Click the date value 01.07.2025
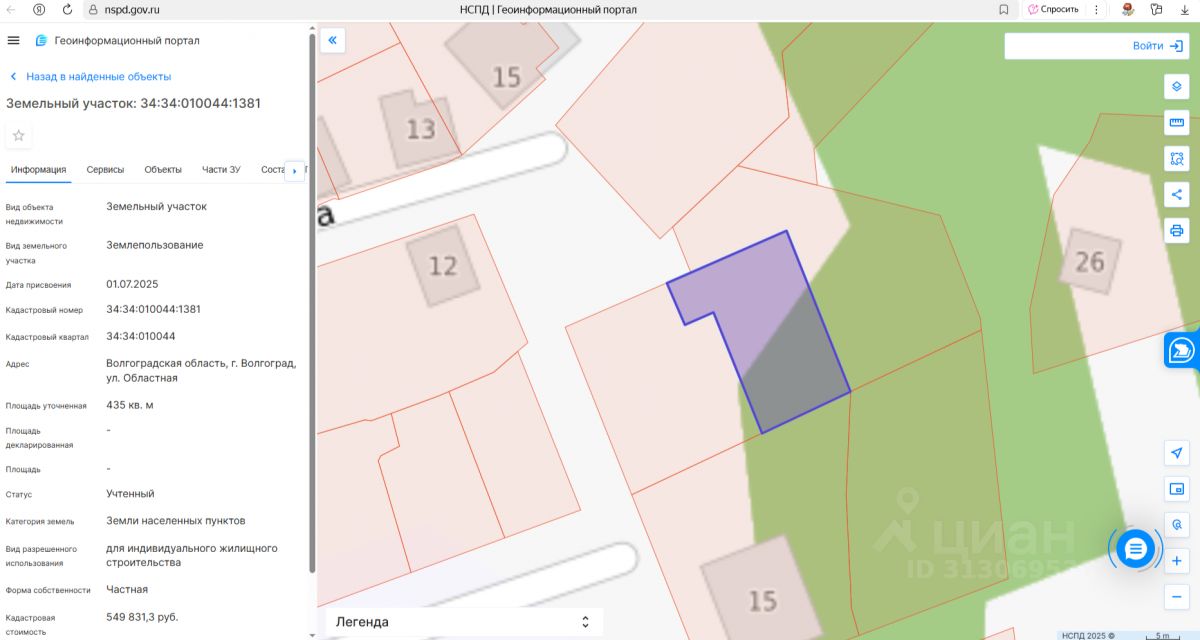Viewport: 1200px width, 640px height. pos(132,284)
